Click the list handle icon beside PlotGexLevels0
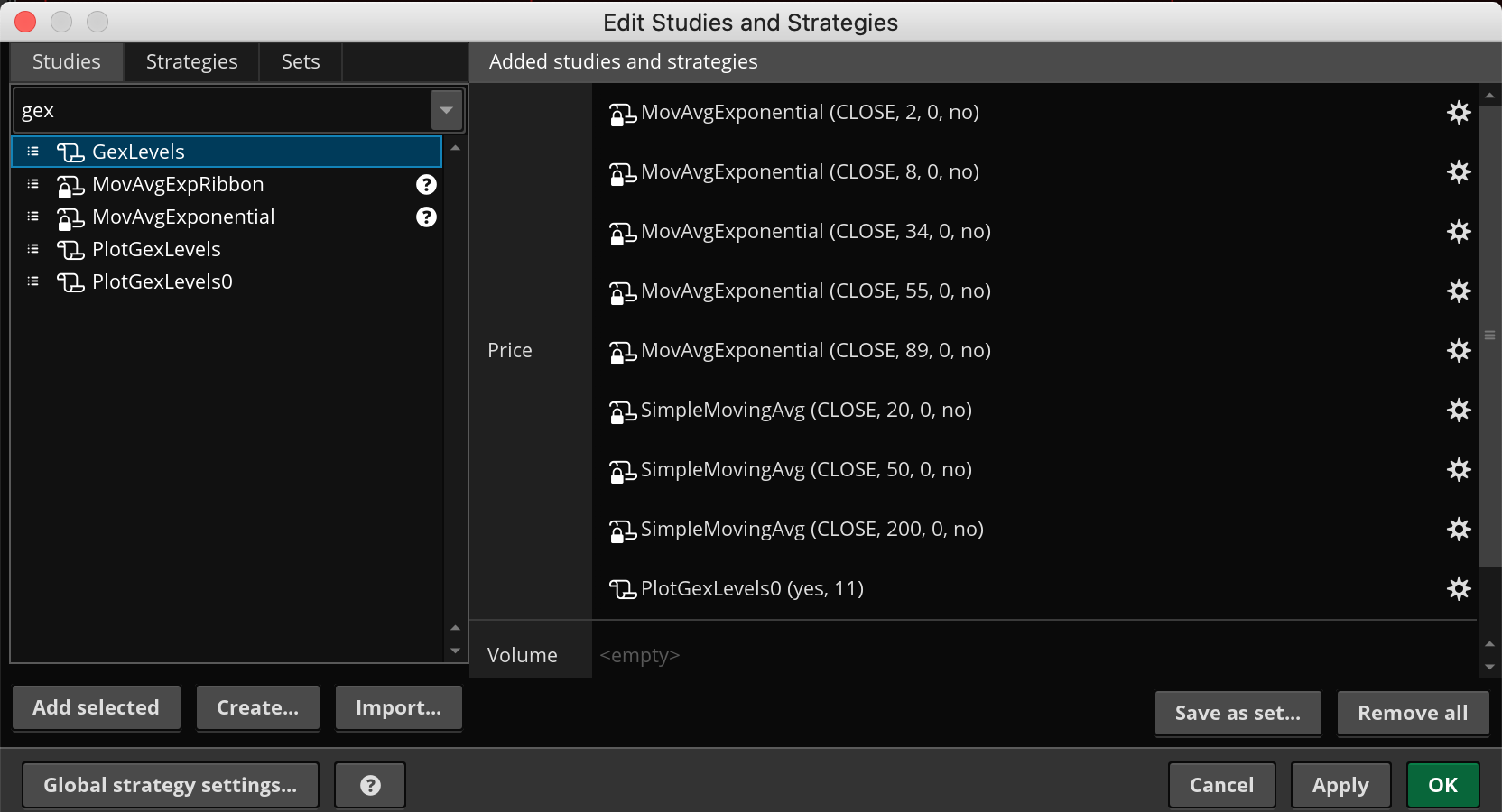1502x812 pixels. (x=33, y=281)
